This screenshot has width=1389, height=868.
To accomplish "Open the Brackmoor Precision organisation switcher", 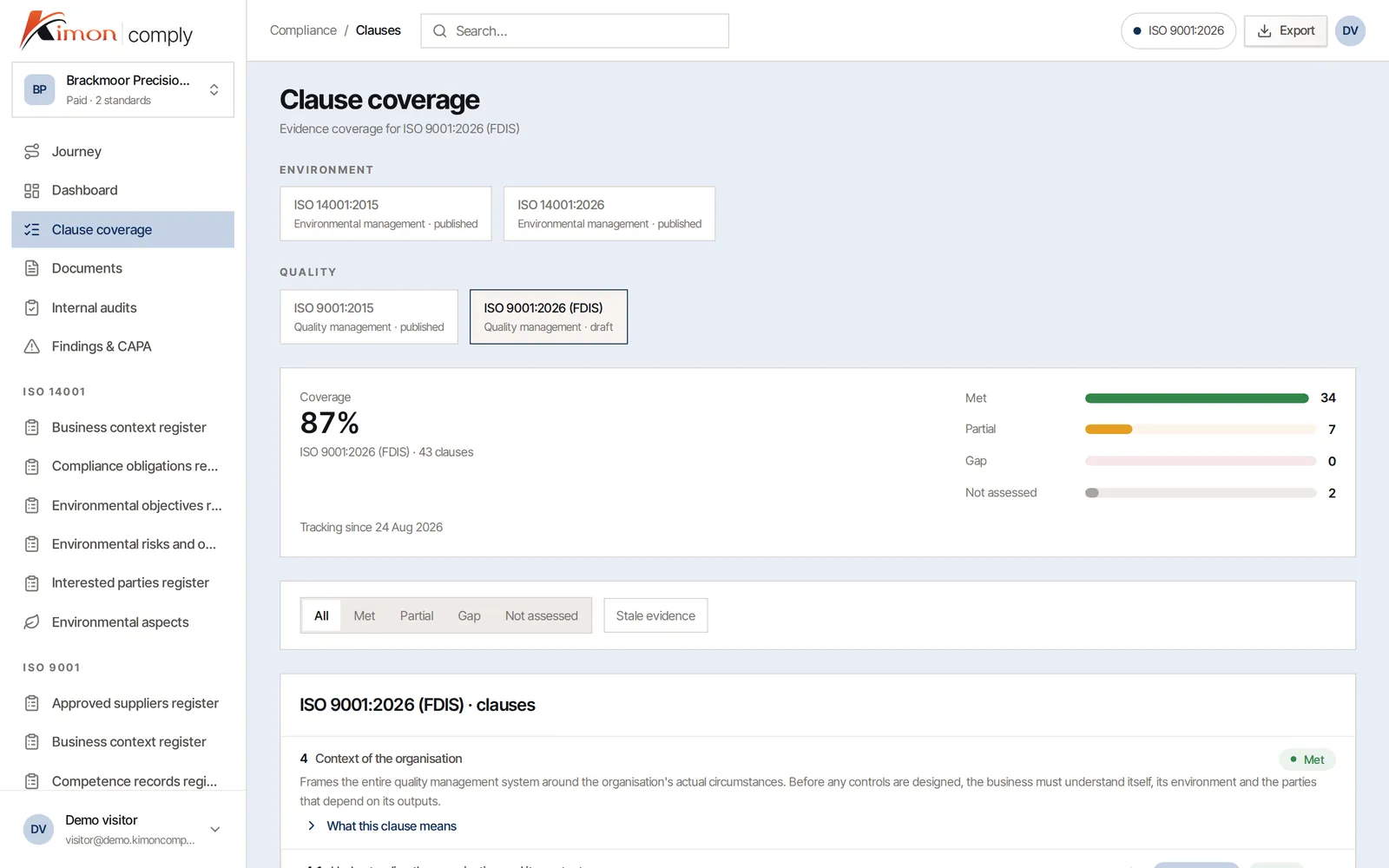I will pos(122,89).
